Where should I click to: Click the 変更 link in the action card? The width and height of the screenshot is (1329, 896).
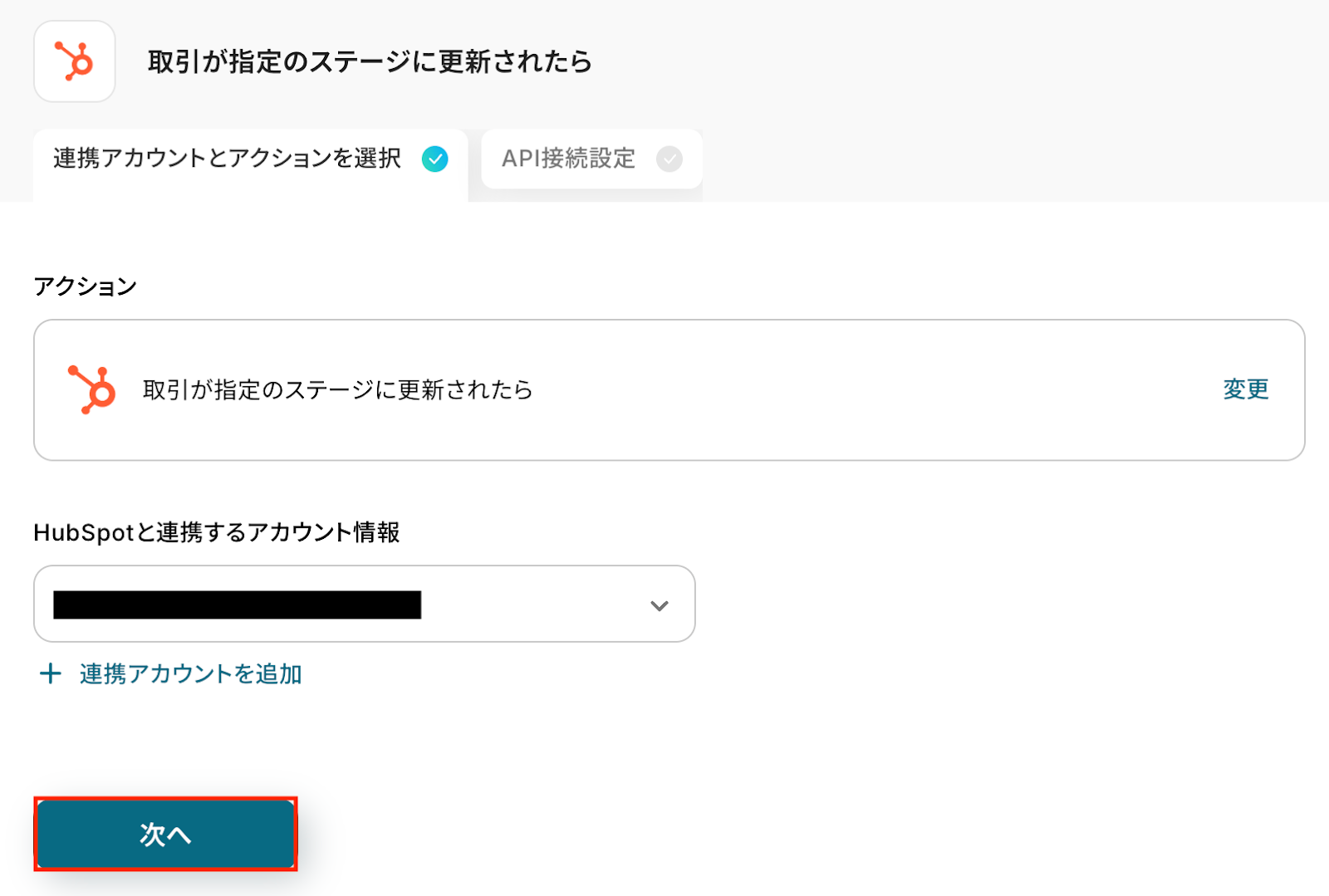pyautogui.click(x=1245, y=389)
